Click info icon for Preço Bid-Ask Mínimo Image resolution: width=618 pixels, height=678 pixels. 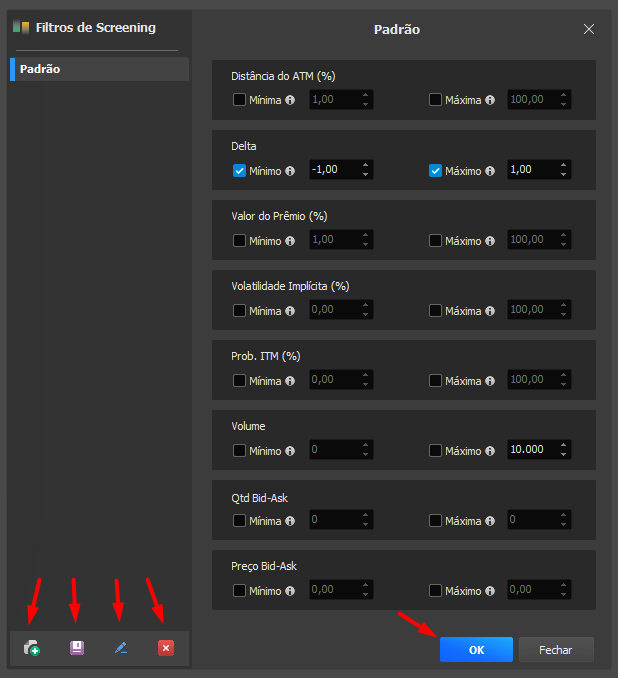[x=290, y=591]
